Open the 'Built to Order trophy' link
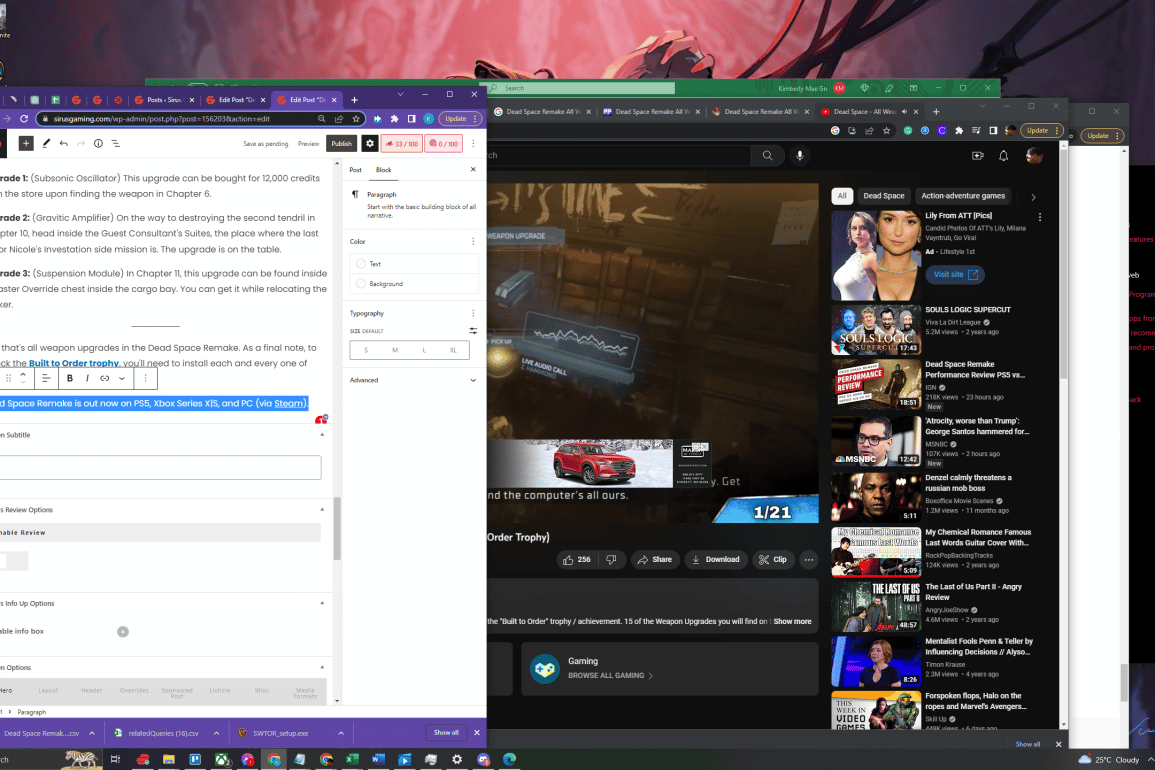 coord(74,363)
